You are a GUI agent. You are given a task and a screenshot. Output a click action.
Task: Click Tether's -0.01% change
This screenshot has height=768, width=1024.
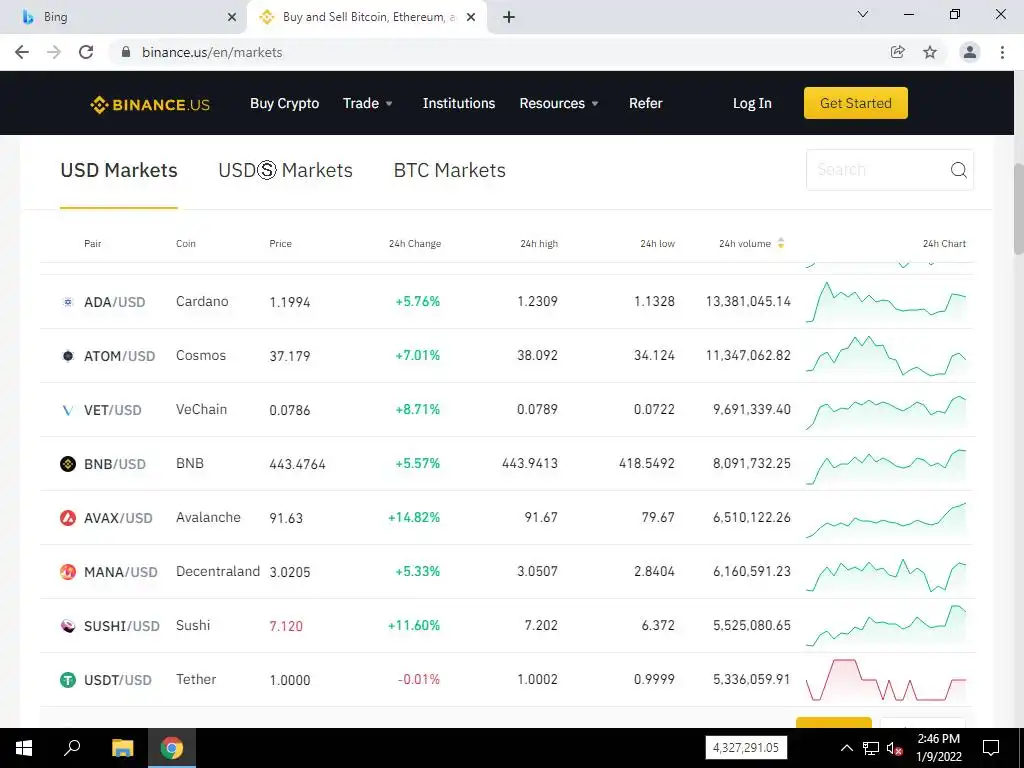pos(419,679)
